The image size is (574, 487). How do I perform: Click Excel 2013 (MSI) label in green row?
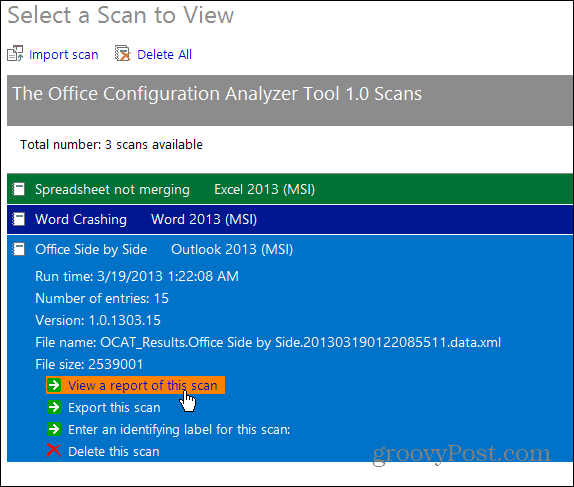[x=265, y=189]
